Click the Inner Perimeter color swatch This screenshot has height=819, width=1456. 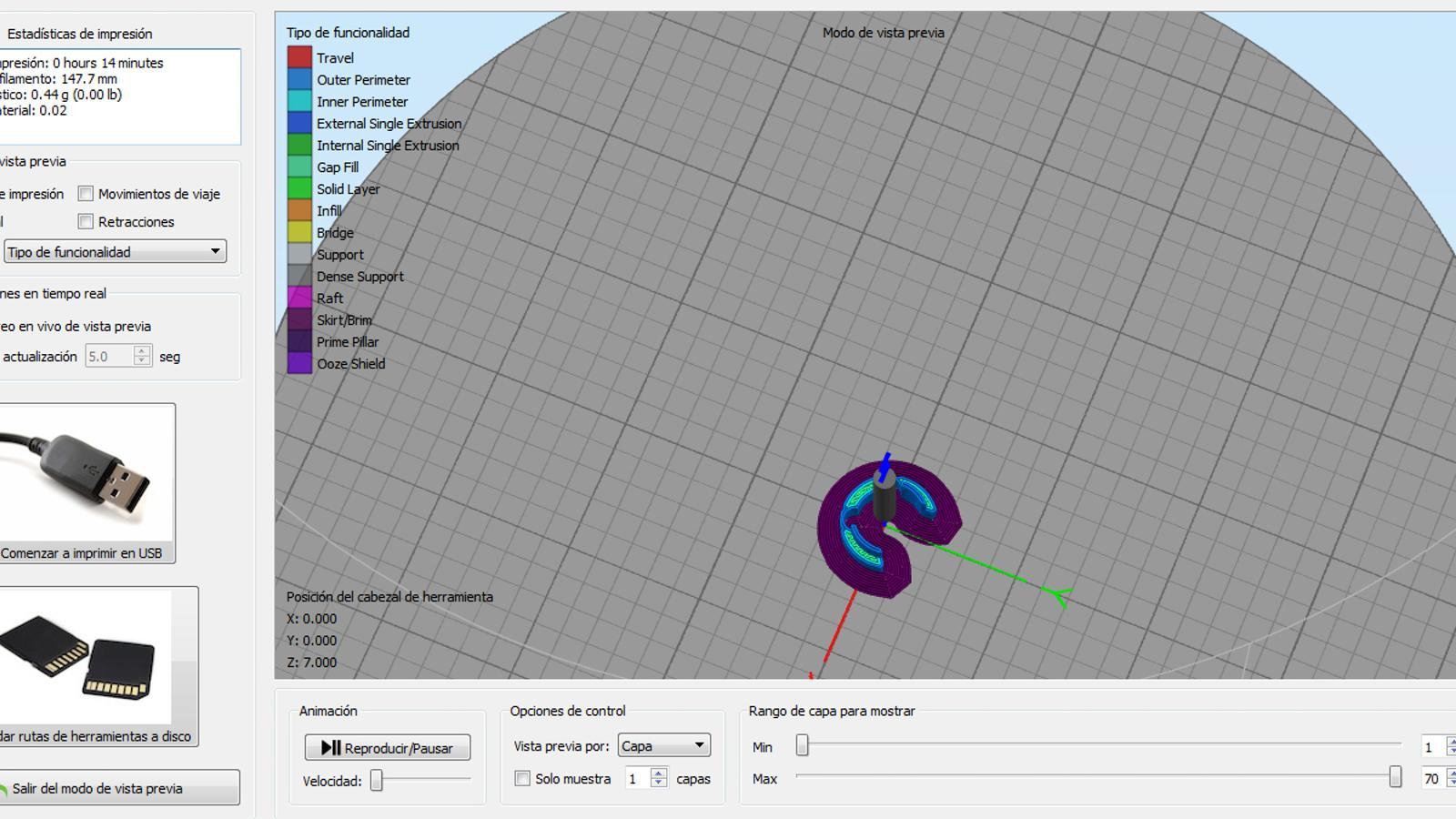pos(299,101)
